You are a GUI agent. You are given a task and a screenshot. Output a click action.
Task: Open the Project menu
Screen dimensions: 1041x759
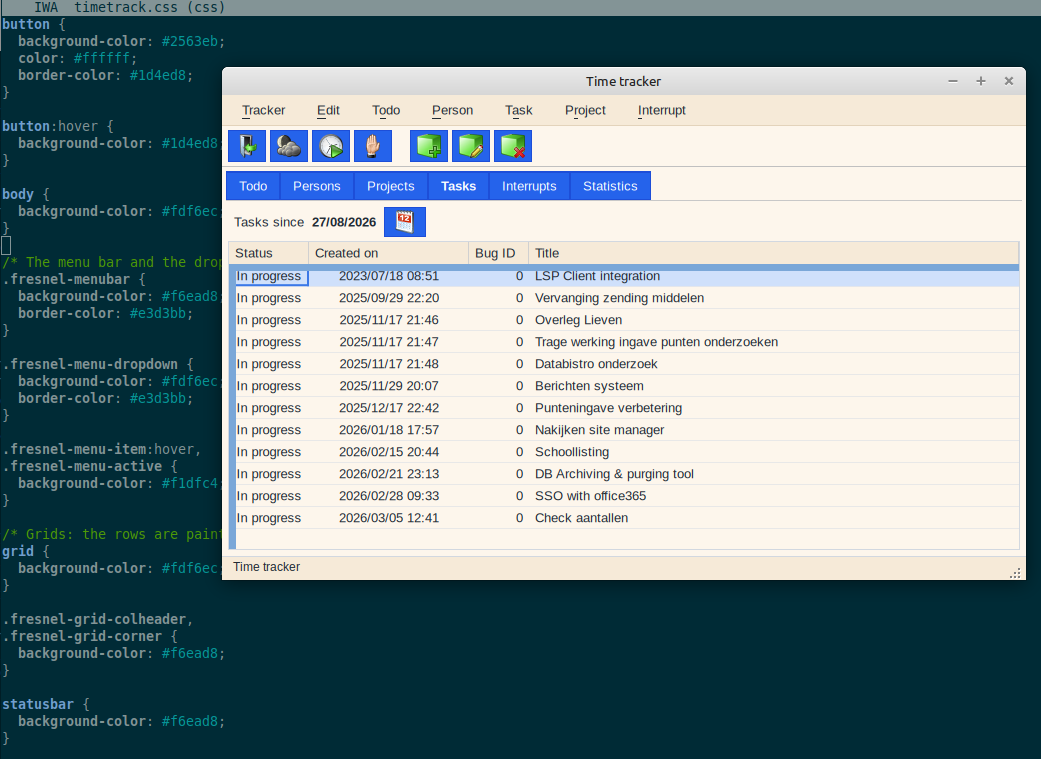click(x=585, y=110)
